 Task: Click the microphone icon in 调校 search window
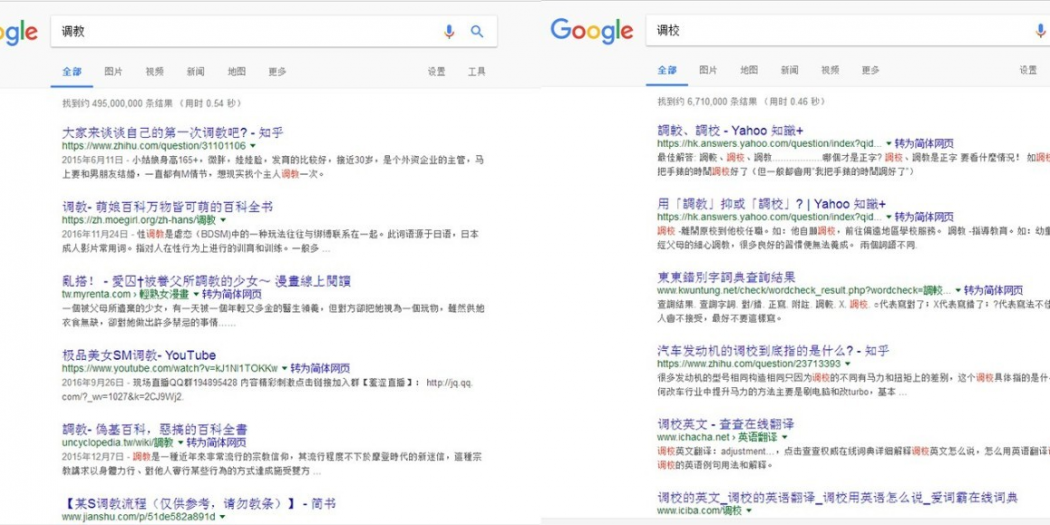click(x=1041, y=30)
